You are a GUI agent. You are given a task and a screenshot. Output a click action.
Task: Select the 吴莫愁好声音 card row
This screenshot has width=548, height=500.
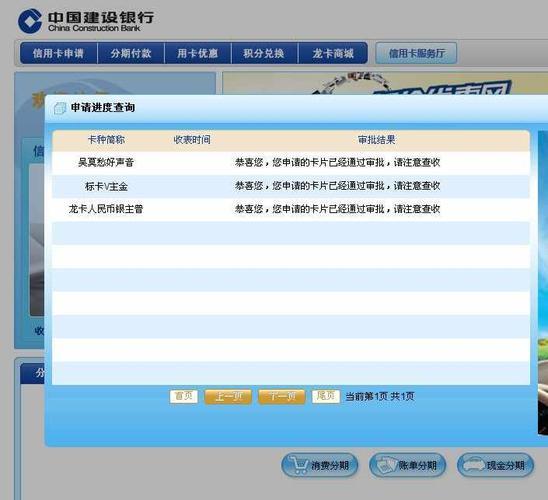click(x=291, y=162)
